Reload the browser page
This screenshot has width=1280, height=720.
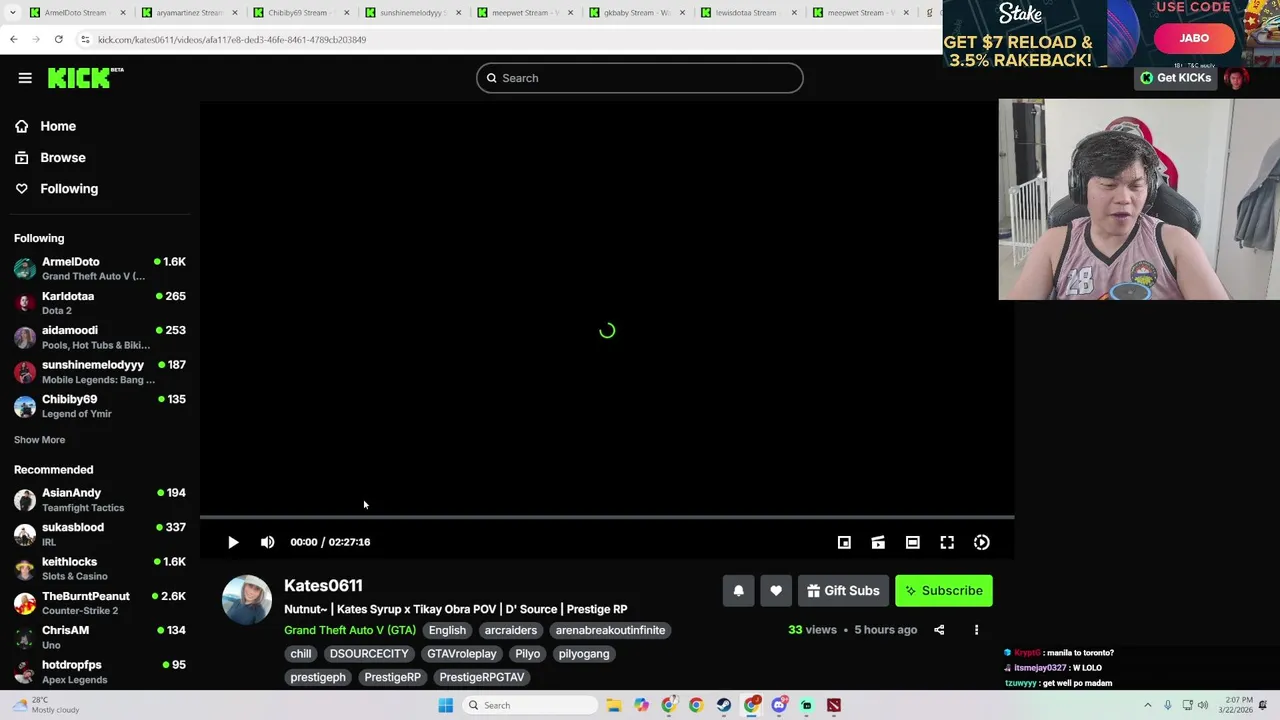59,39
